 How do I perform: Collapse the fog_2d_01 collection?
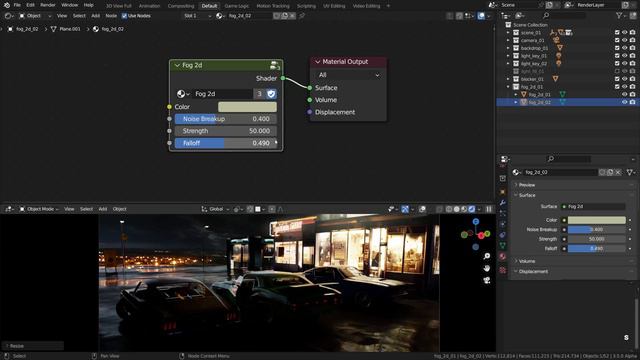508,87
